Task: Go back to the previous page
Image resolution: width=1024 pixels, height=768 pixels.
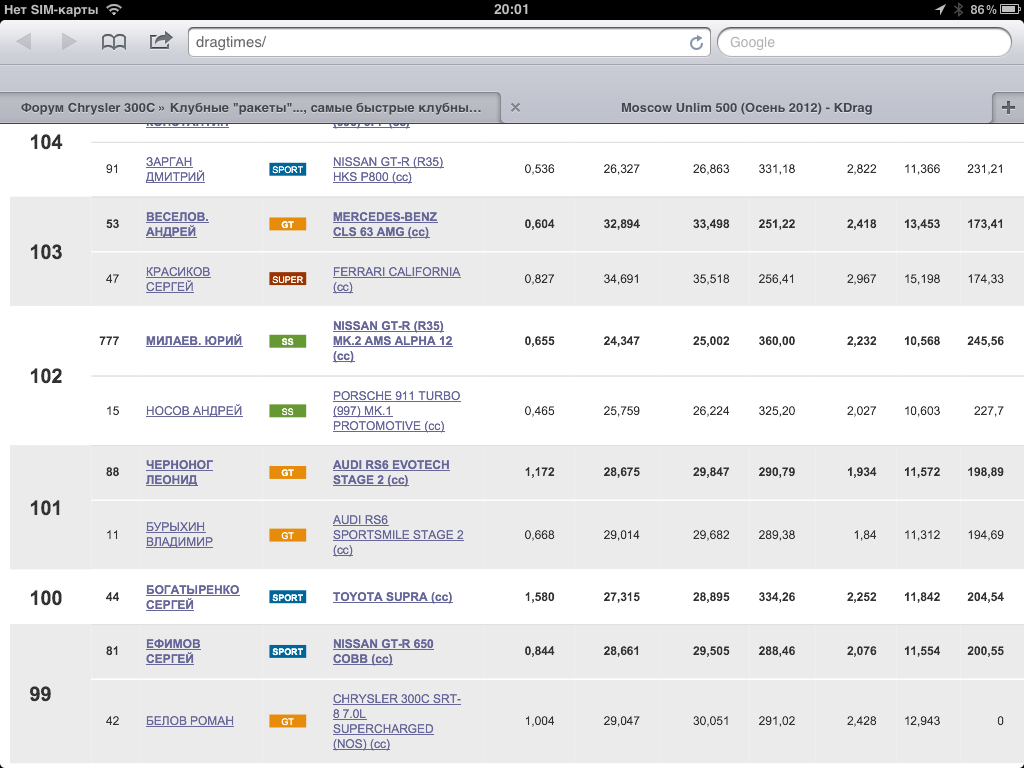Action: pyautogui.click(x=24, y=42)
